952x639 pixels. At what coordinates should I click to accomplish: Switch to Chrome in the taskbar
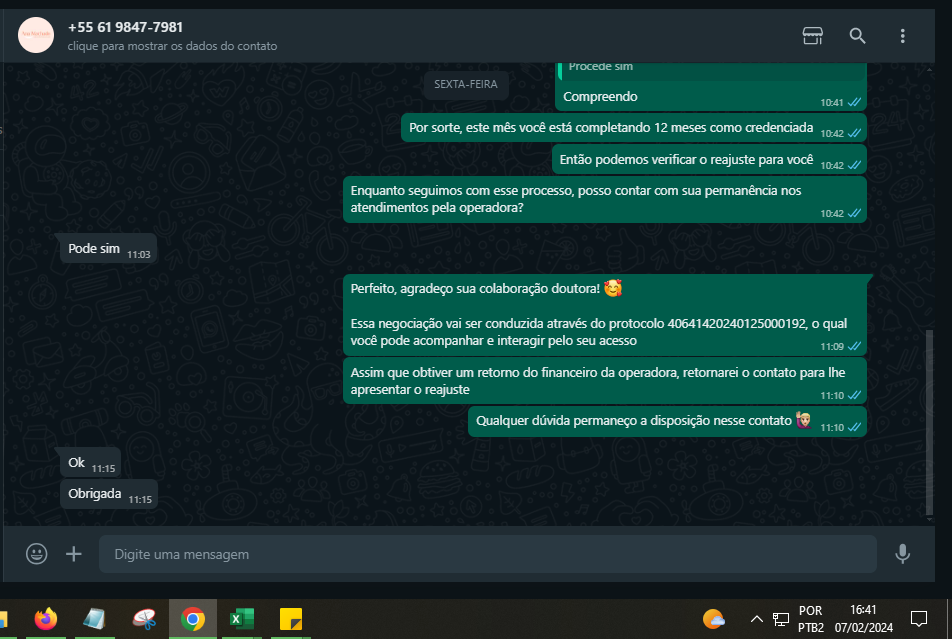192,619
